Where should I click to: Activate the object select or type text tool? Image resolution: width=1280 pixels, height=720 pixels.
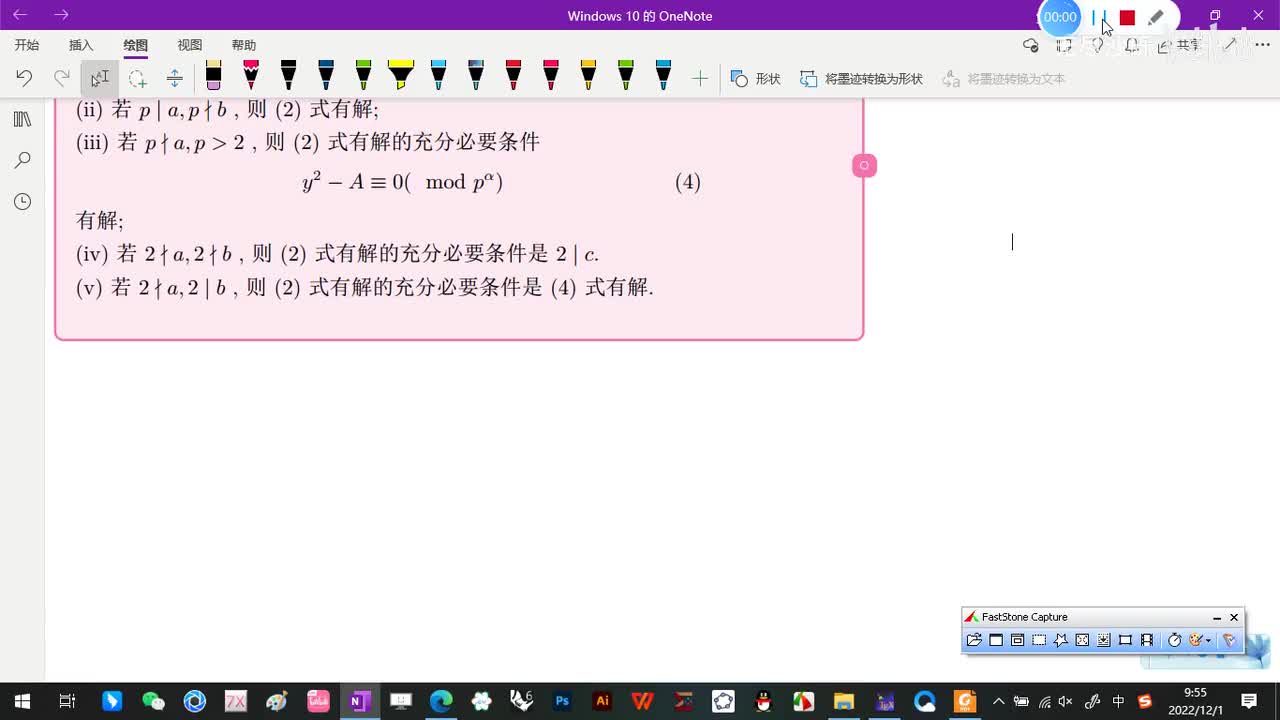100,78
